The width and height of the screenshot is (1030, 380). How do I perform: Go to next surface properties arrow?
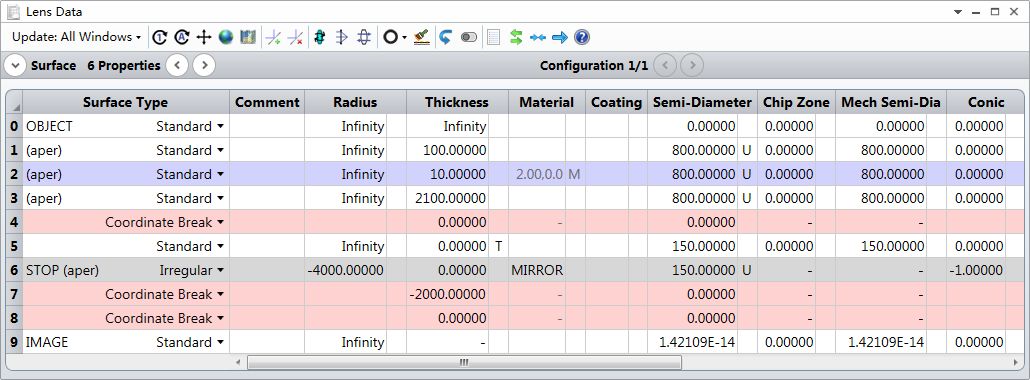(204, 66)
